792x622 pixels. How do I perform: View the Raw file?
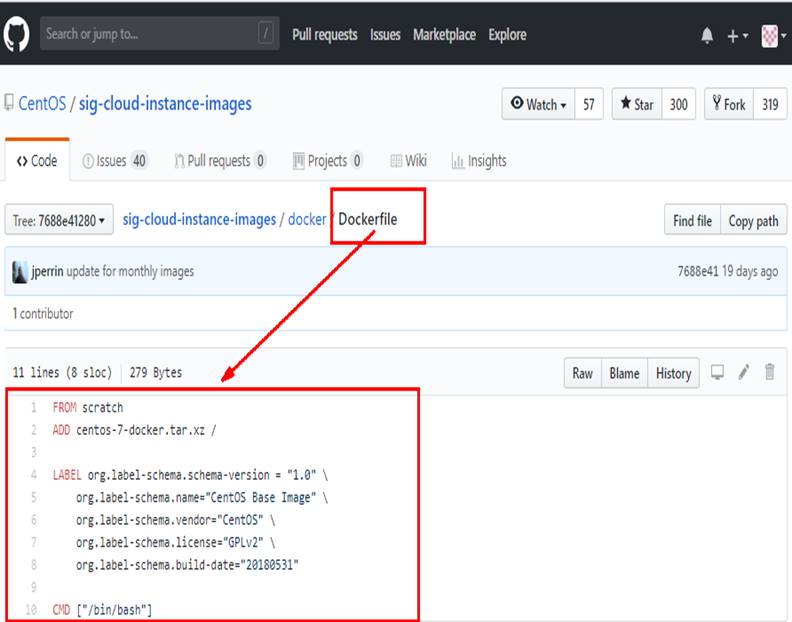[x=582, y=373]
